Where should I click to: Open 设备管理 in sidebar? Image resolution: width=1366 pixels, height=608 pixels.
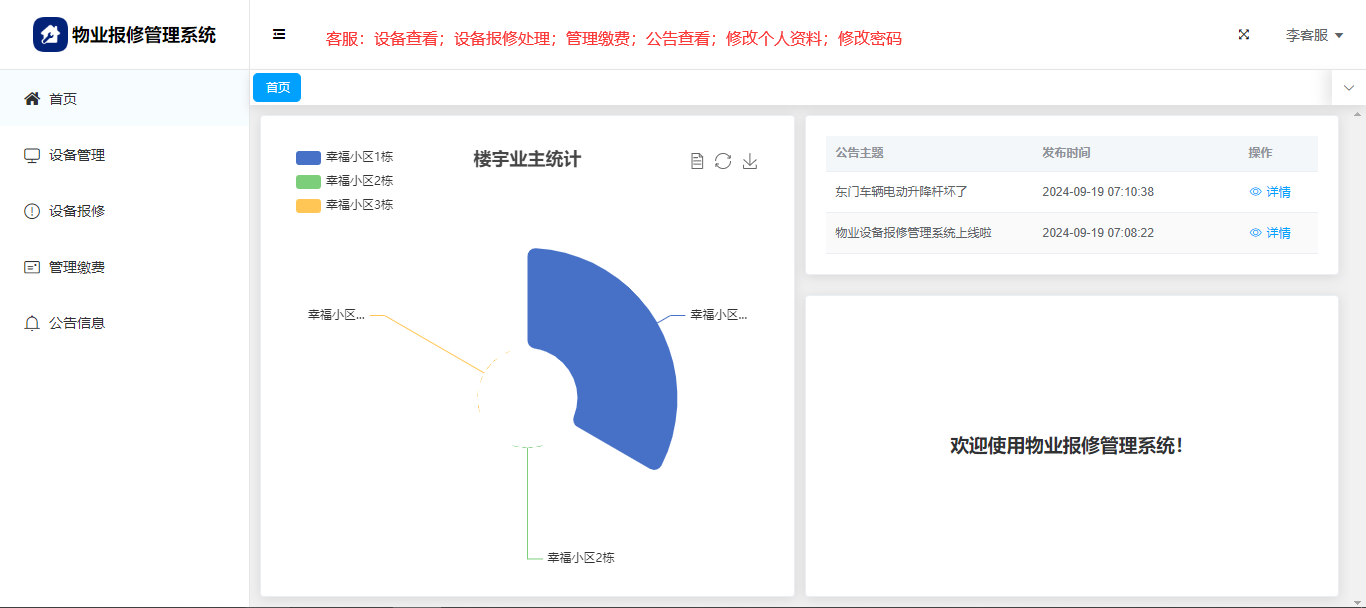click(x=77, y=155)
